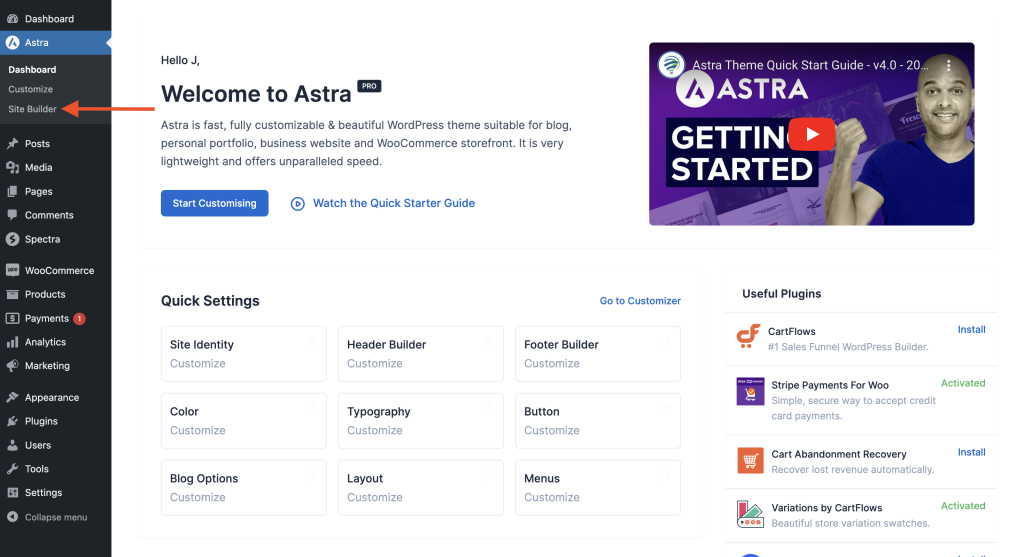Viewport: 1024px width, 557px height.
Task: Click the Plugins plug icon
Action: tap(12, 421)
